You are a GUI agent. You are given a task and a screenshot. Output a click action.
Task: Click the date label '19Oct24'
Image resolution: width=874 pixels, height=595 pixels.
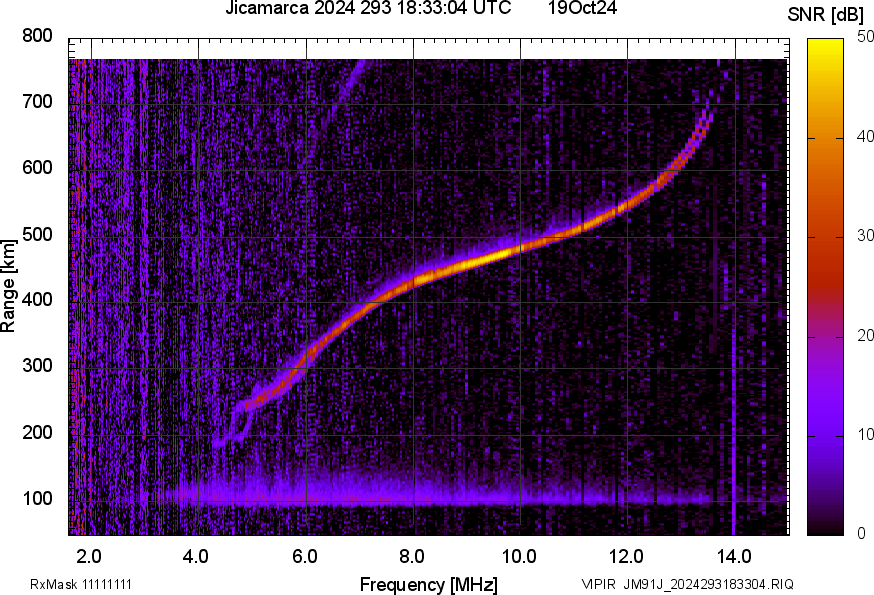pos(582,8)
